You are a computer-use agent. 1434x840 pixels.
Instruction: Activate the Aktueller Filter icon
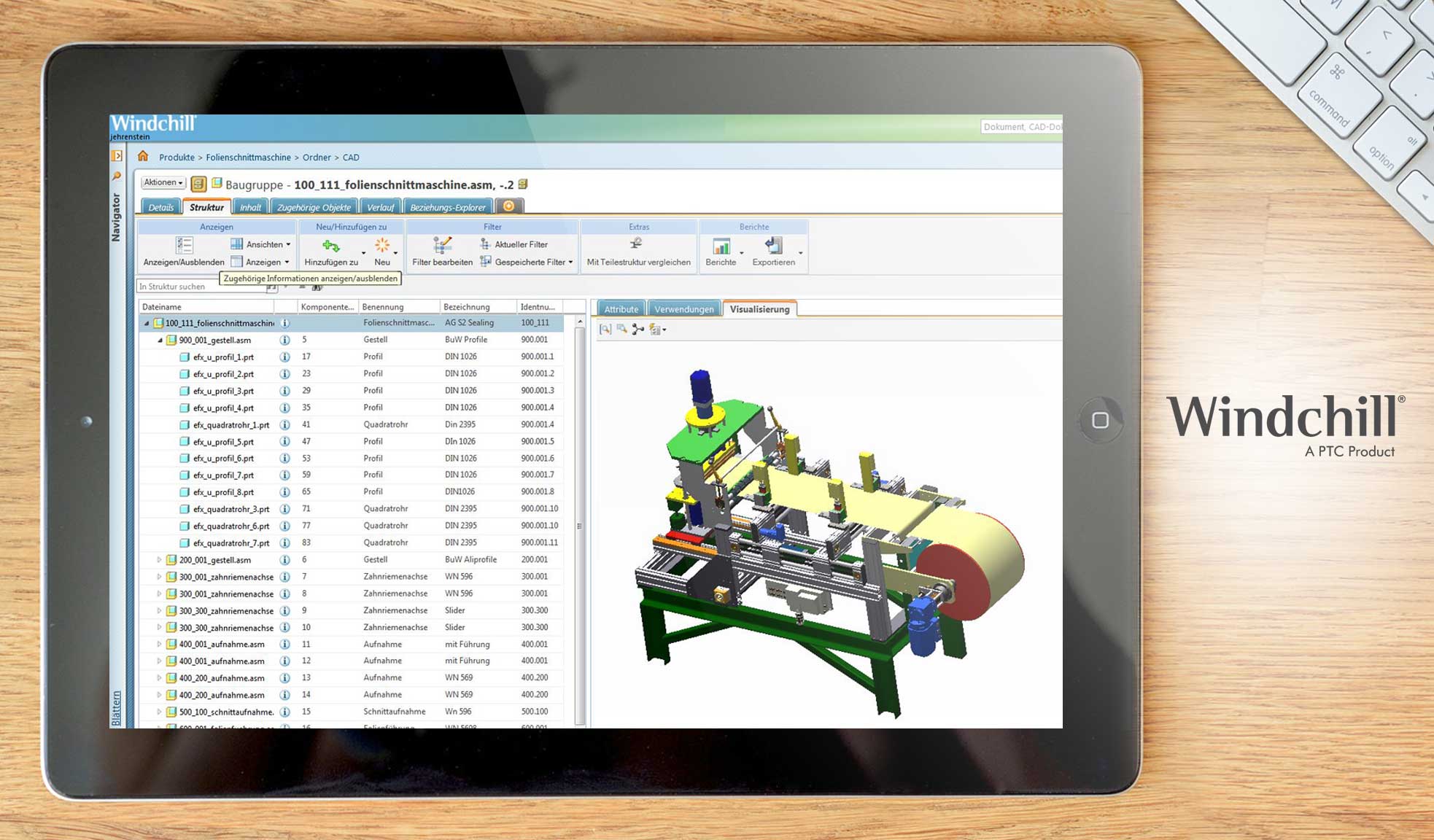(x=484, y=243)
